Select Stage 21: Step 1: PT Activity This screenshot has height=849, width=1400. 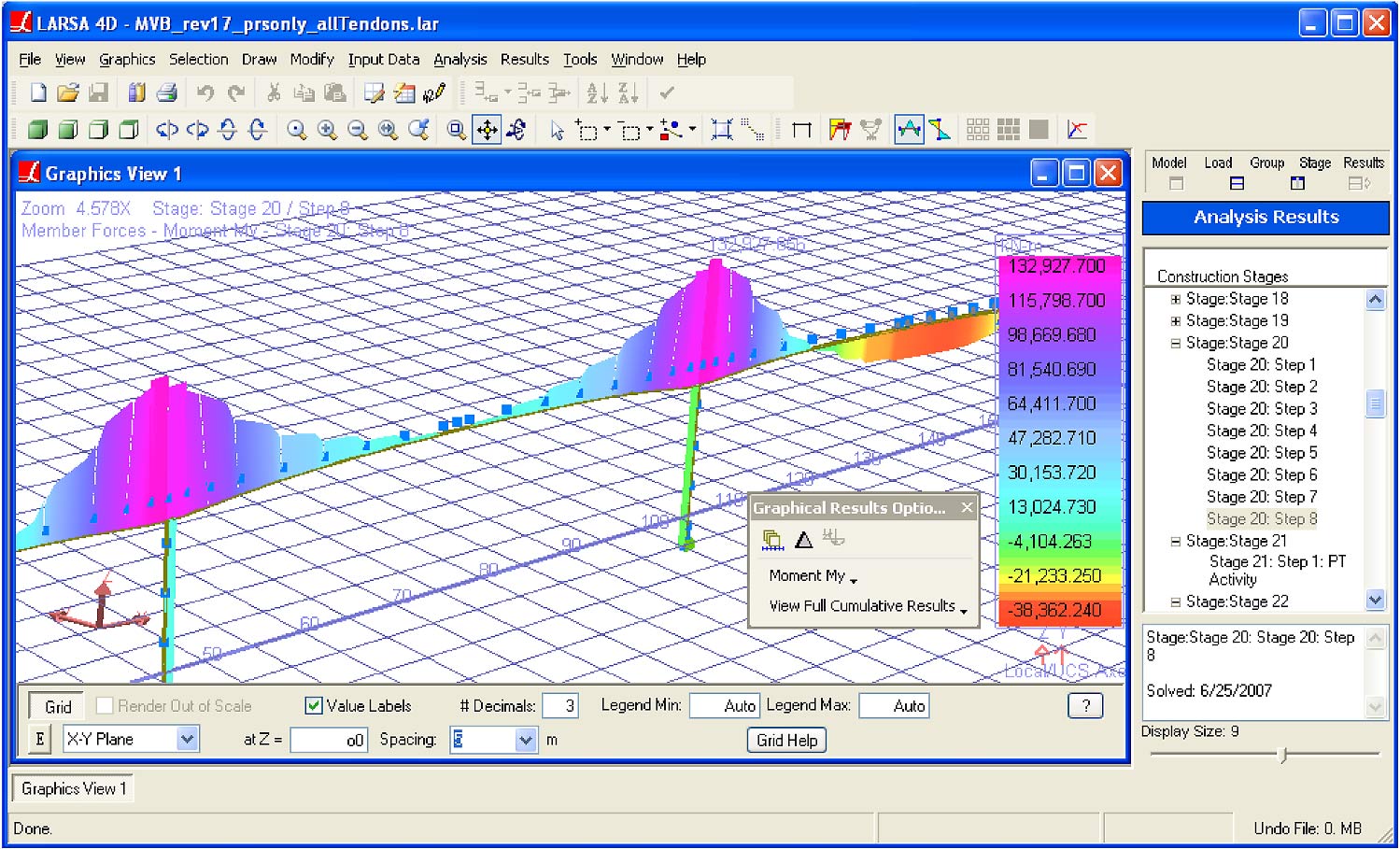pos(1277,571)
